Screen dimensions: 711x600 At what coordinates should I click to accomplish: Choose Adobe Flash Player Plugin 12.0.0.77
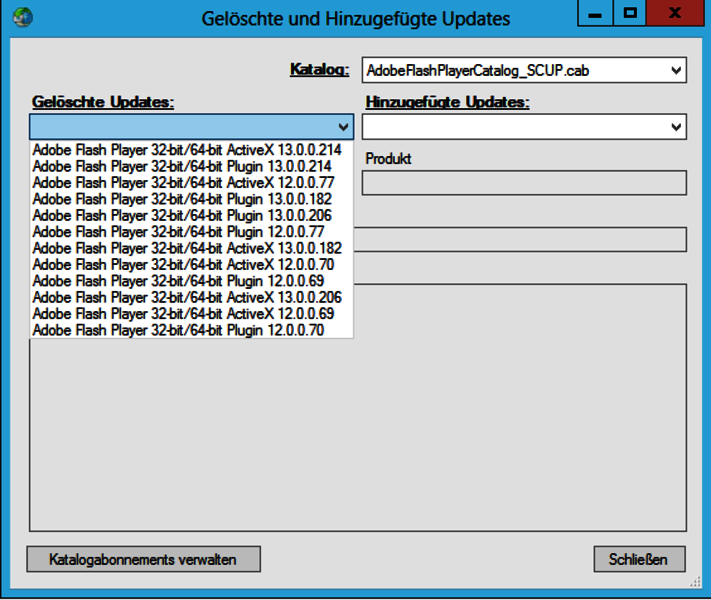pos(191,231)
